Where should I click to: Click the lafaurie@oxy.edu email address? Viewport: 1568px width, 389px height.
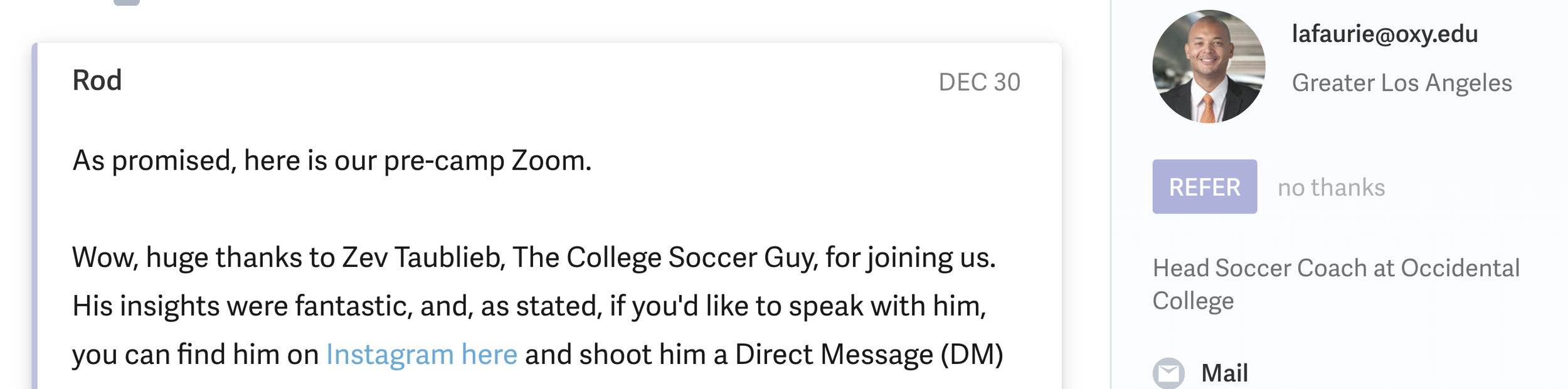click(1384, 34)
